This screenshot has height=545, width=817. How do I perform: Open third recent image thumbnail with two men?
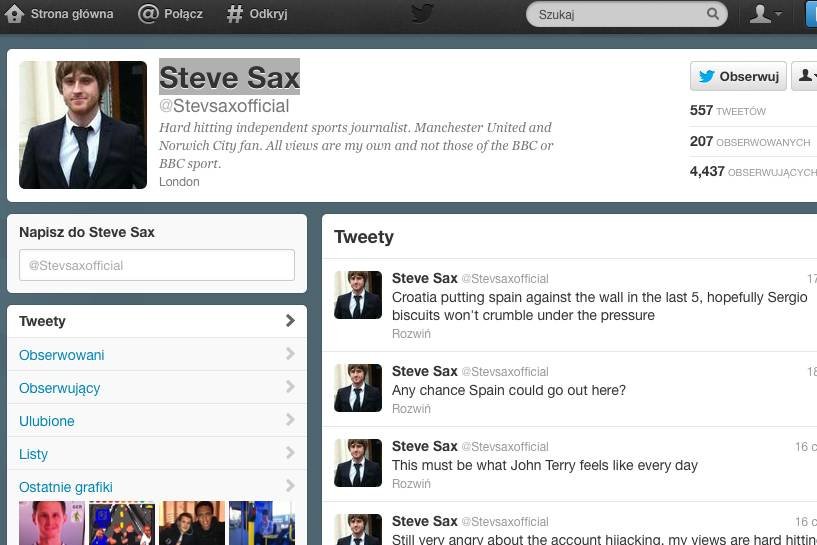(x=192, y=523)
